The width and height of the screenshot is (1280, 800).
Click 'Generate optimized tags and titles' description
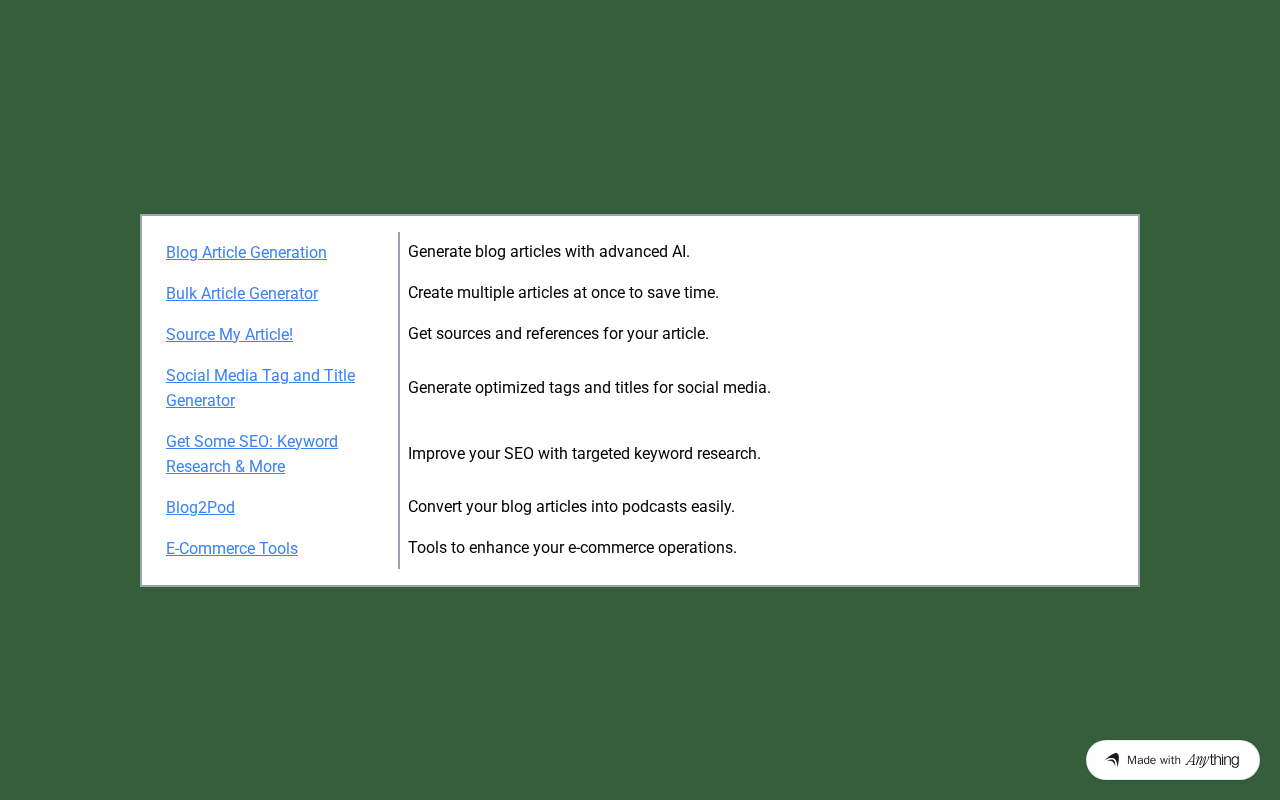click(x=589, y=387)
